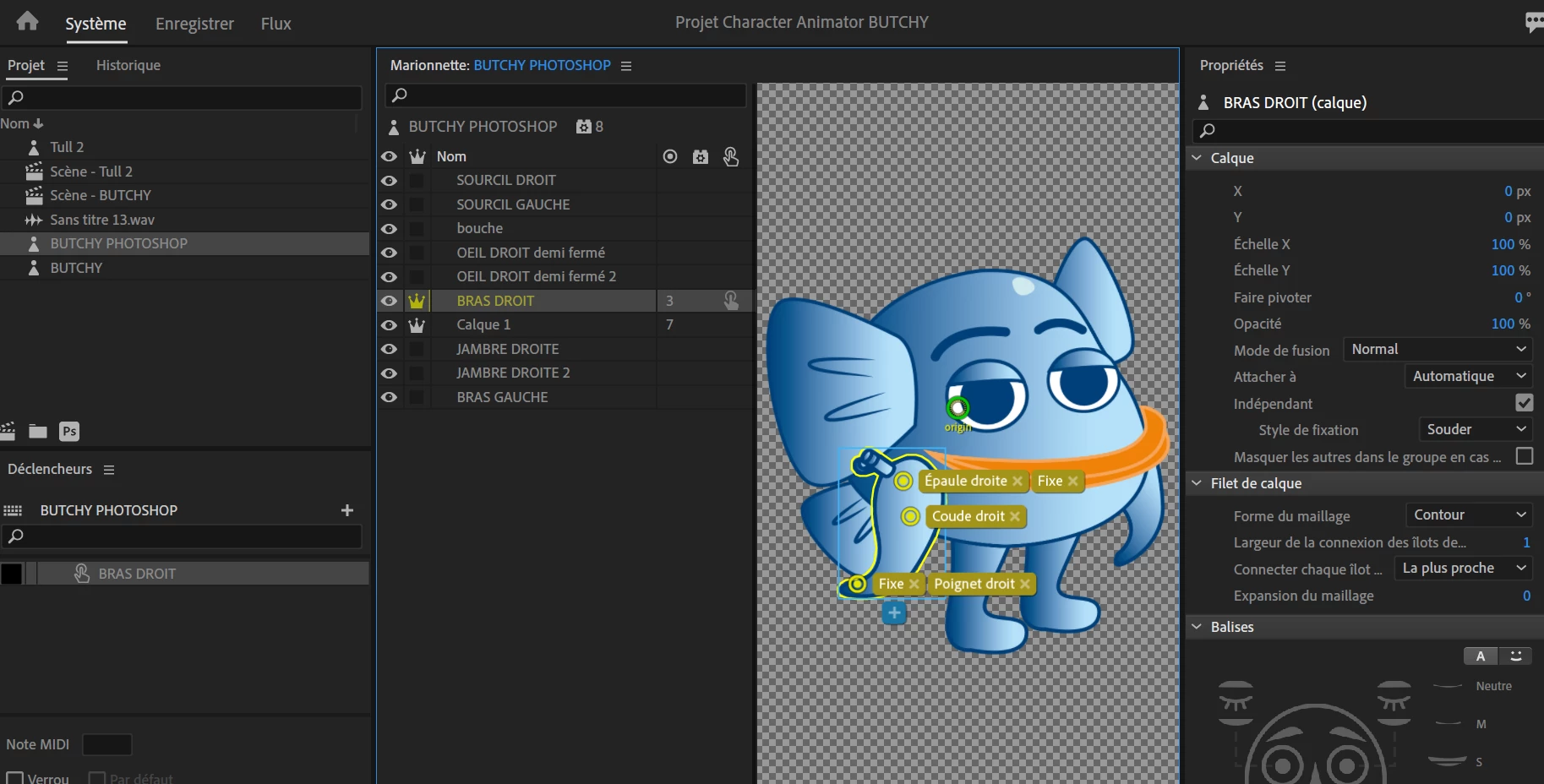Open the Projet panel hamburger menu
This screenshot has height=784, width=1544.
62,66
